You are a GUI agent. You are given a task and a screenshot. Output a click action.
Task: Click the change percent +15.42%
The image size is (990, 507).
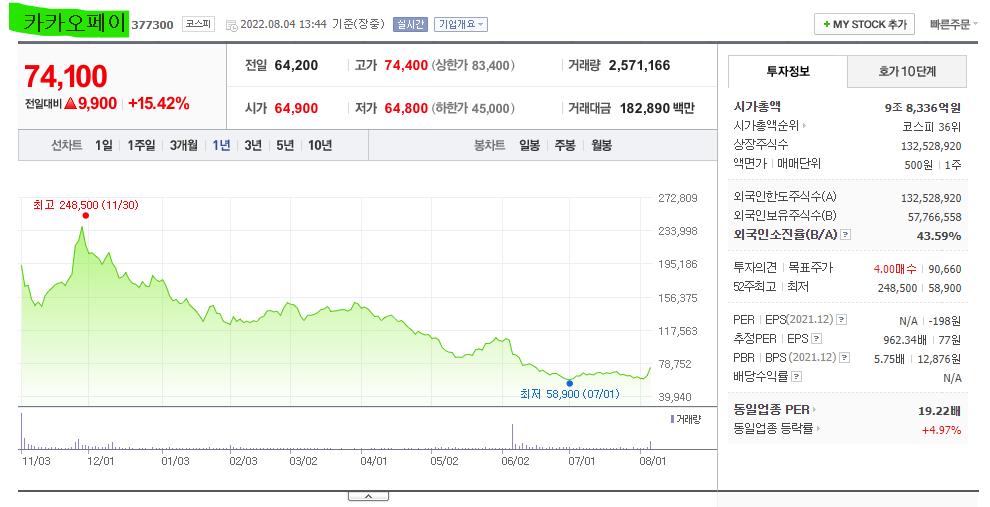click(158, 104)
